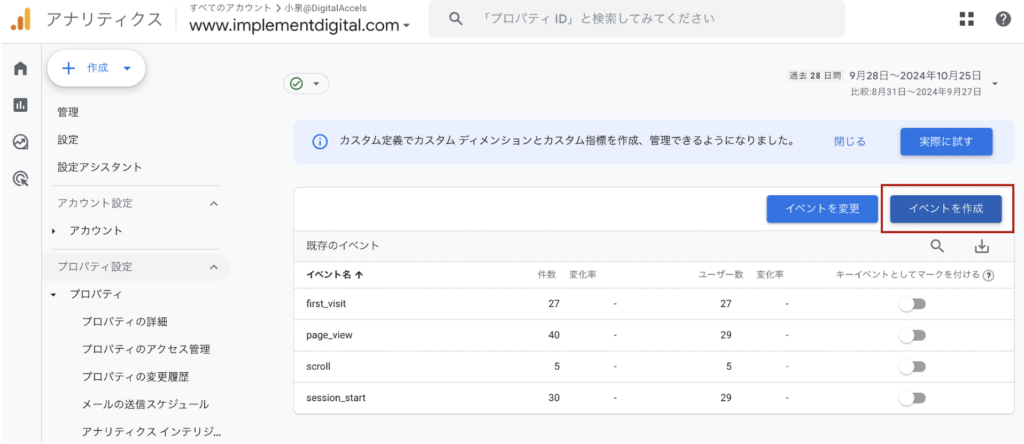This screenshot has width=1024, height=444.
Task: Open 設定アシスタント in the left menu
Action: [x=99, y=167]
